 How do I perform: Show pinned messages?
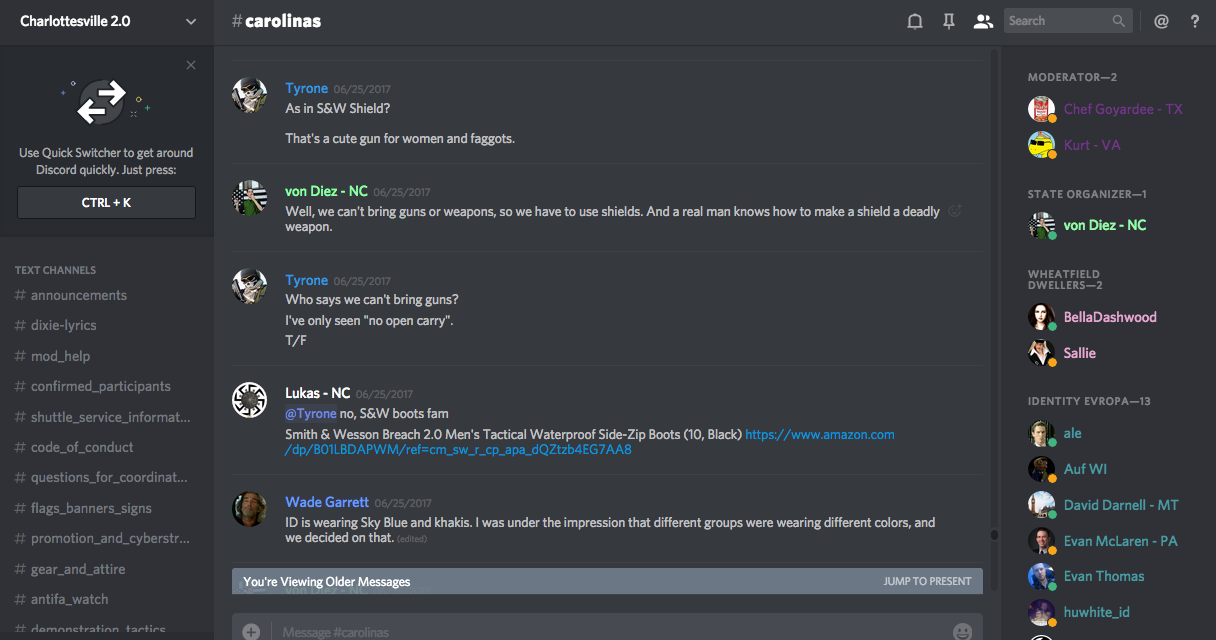pyautogui.click(x=949, y=21)
